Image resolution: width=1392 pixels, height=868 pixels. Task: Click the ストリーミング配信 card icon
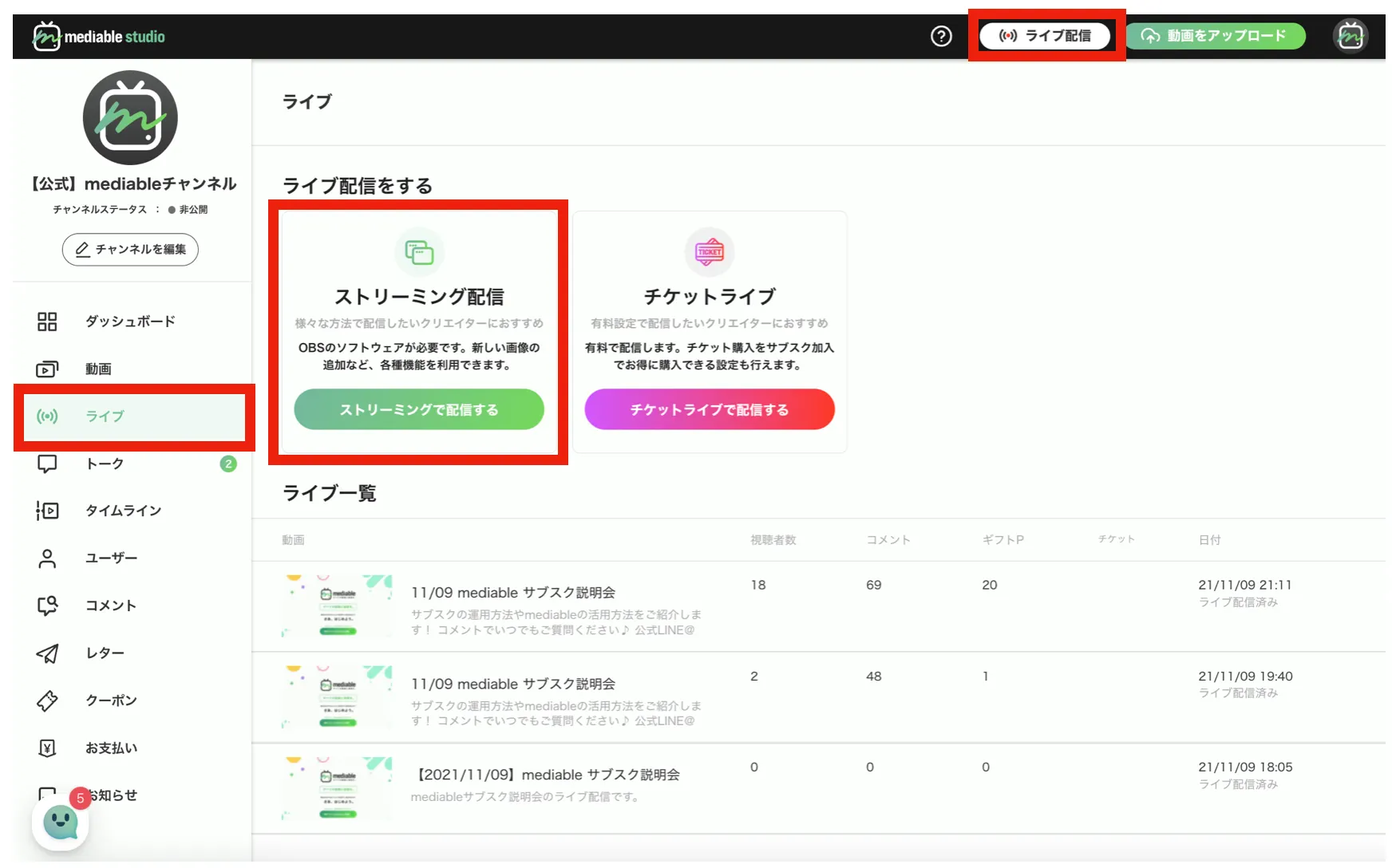[419, 252]
